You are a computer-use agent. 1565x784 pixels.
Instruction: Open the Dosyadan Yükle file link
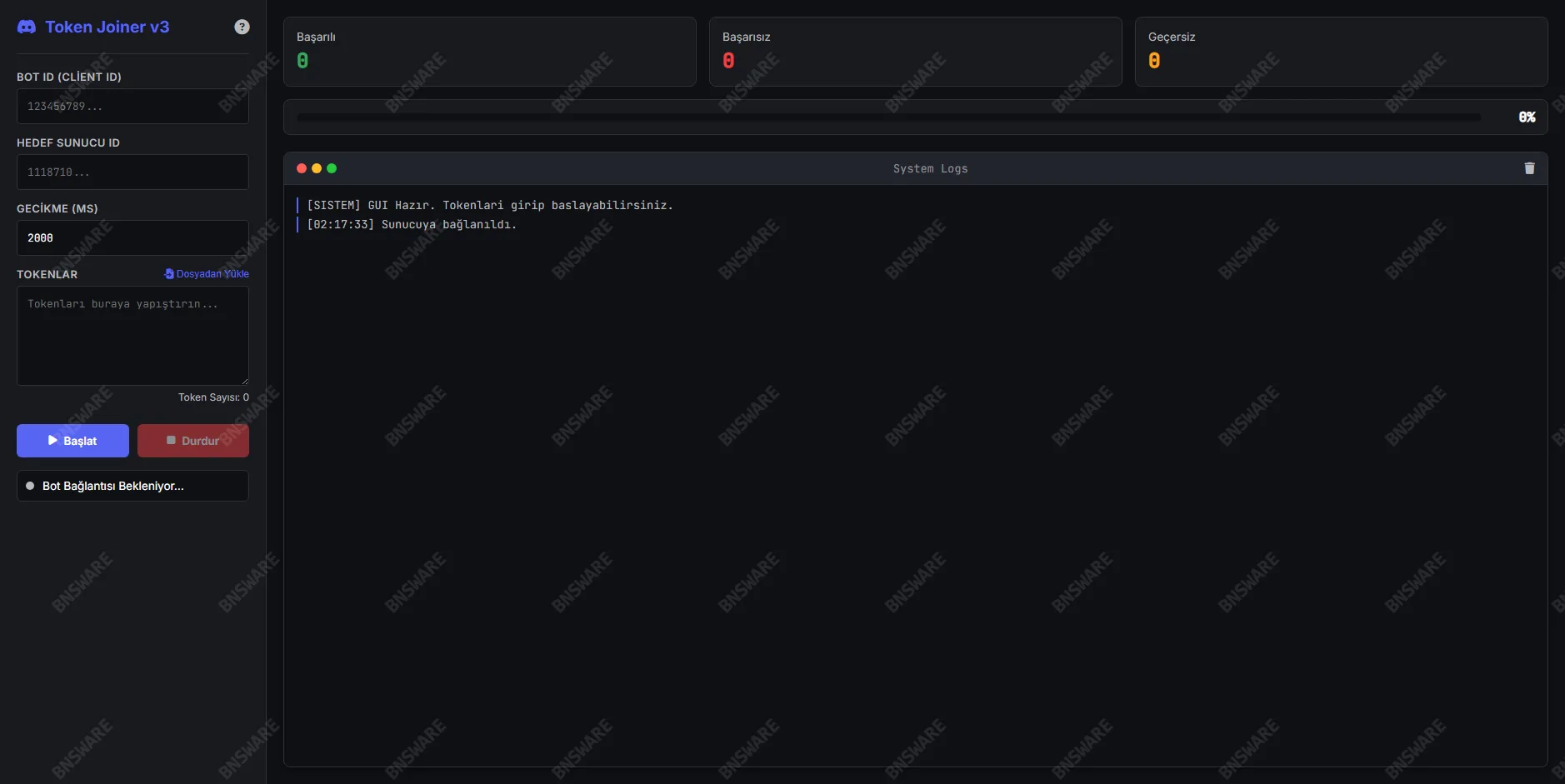[x=207, y=274]
